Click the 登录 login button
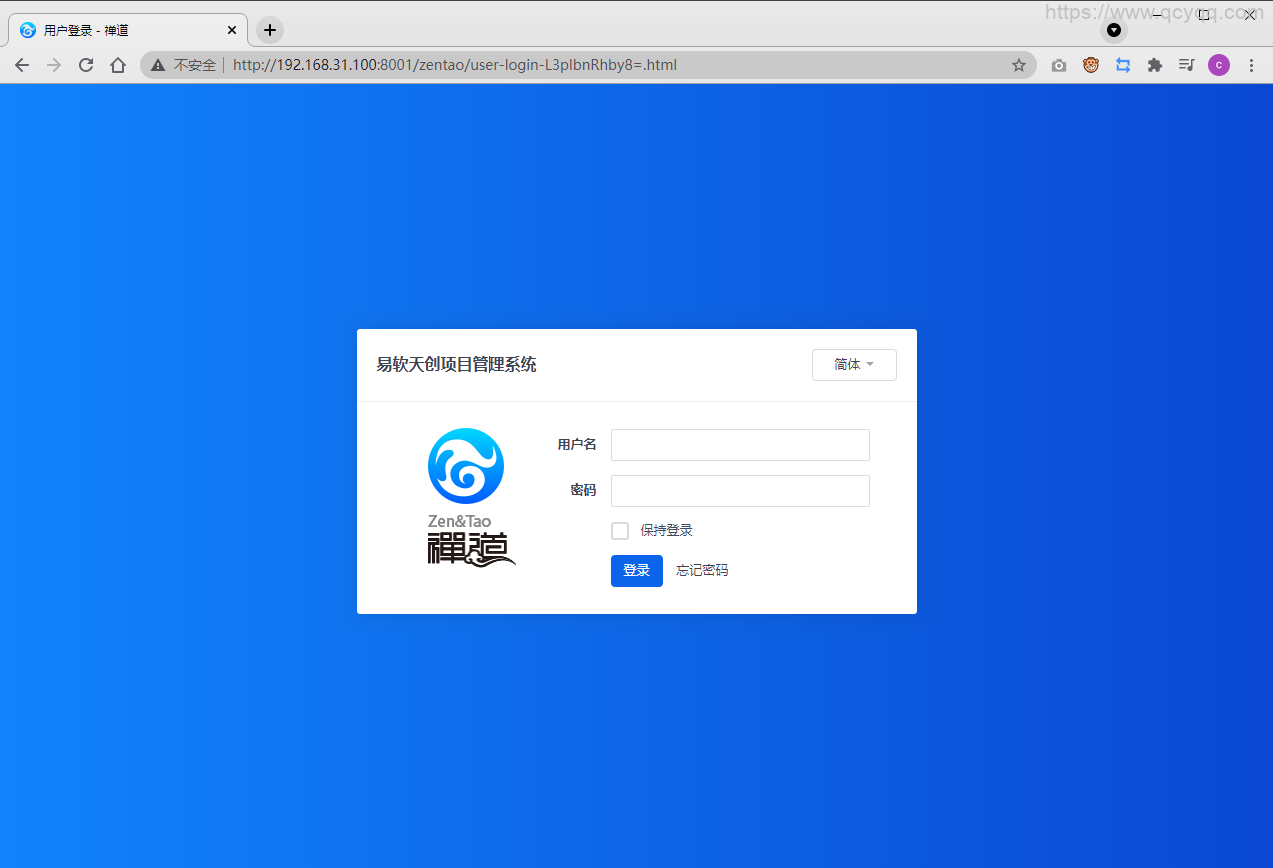The width and height of the screenshot is (1273, 868). 636,570
